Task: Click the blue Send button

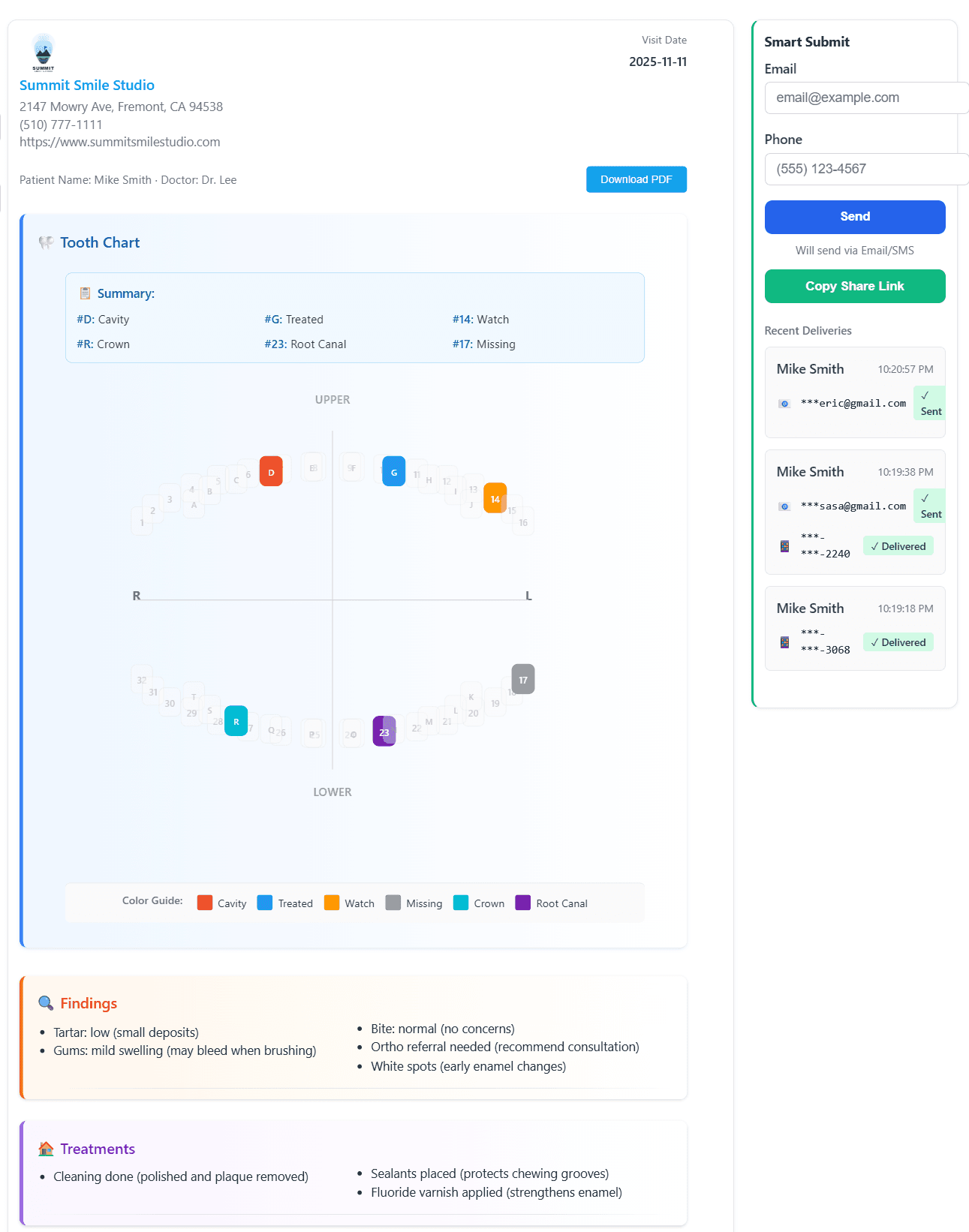Action: pos(855,217)
